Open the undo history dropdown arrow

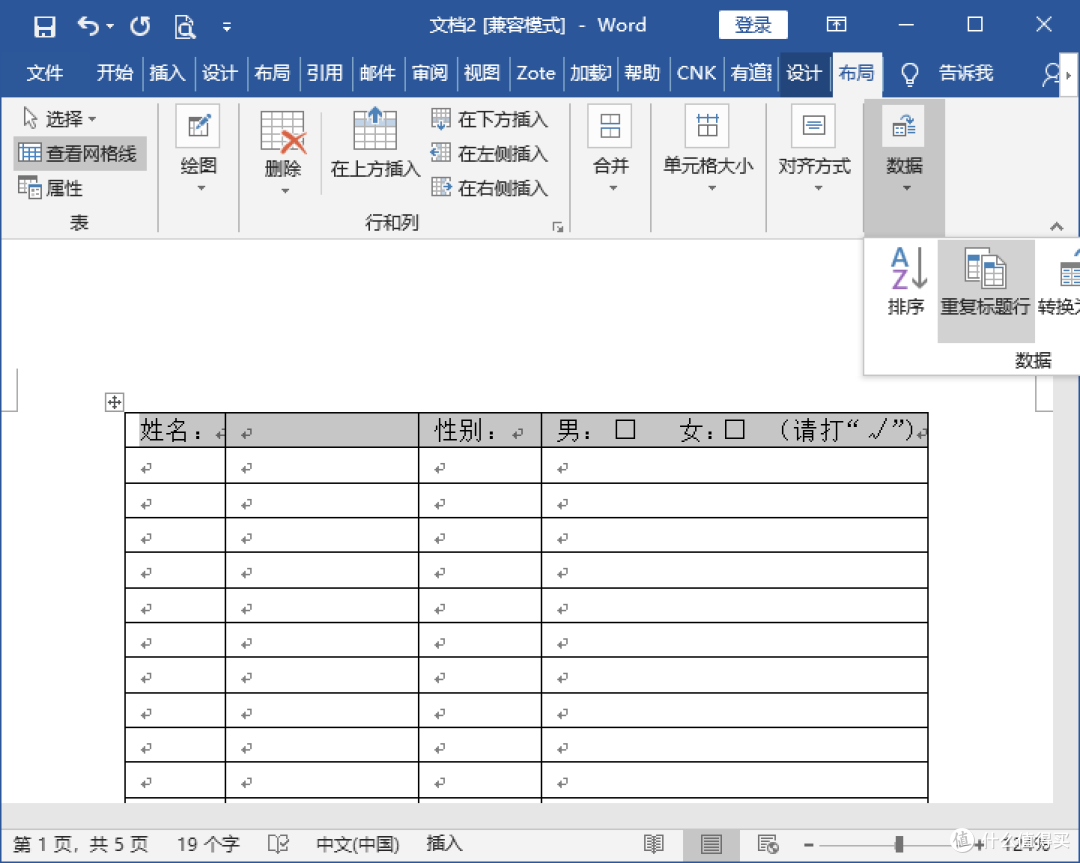tap(110, 26)
